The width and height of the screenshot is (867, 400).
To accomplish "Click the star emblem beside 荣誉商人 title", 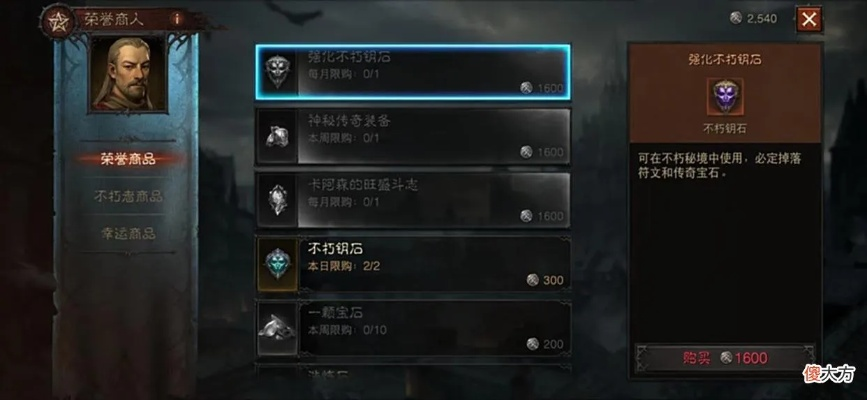I will [56, 20].
